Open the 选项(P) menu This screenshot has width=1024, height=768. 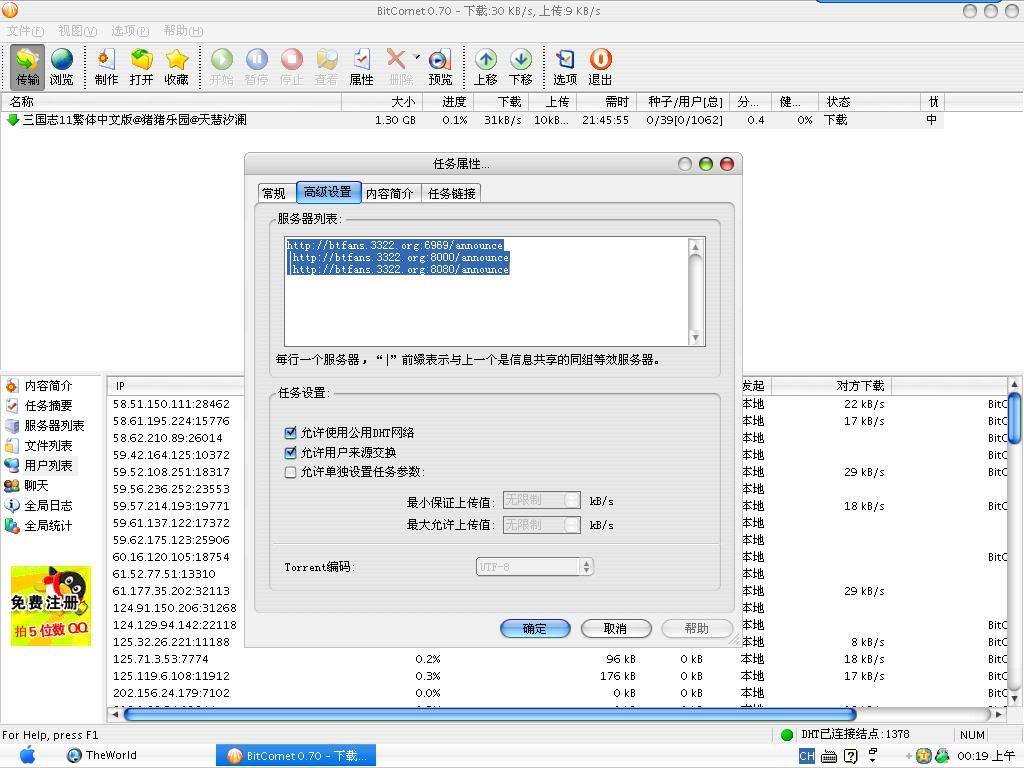click(130, 31)
